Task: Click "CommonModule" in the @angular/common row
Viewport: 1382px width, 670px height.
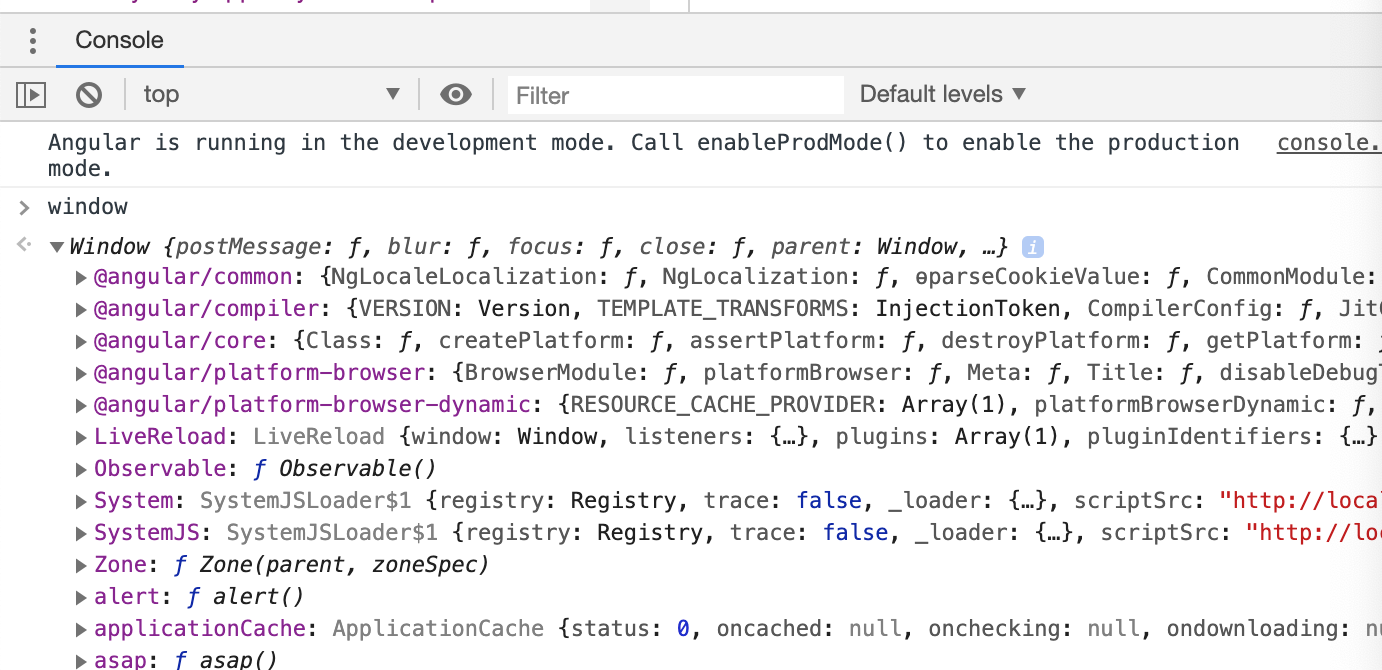Action: pyautogui.click(x=1285, y=277)
